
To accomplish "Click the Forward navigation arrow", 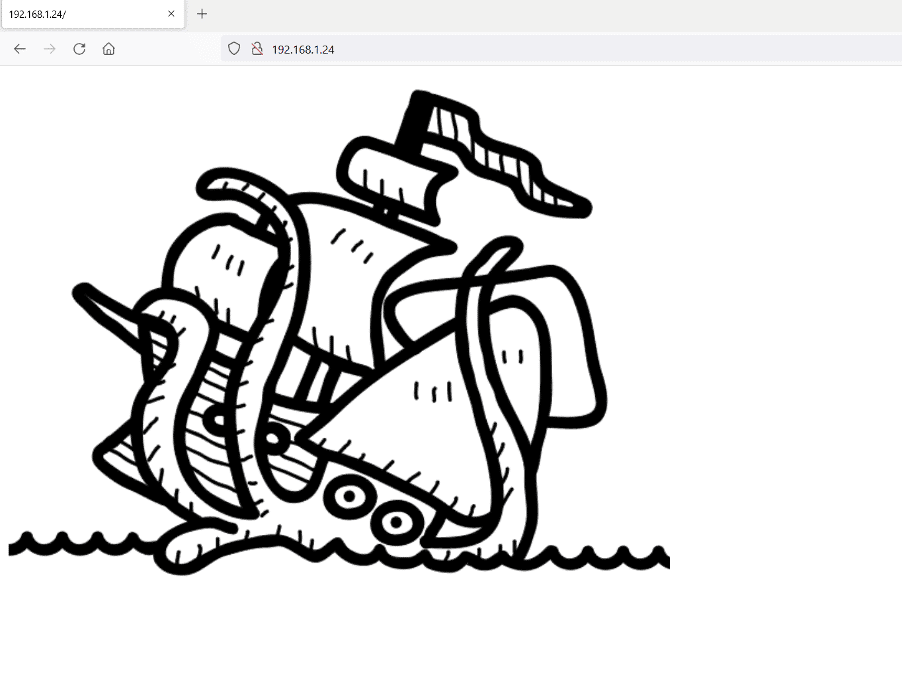I will pos(49,49).
